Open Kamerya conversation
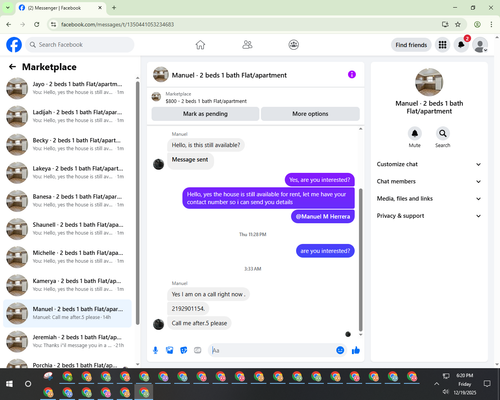Image resolution: width=500 pixels, height=400 pixels. click(x=67, y=285)
